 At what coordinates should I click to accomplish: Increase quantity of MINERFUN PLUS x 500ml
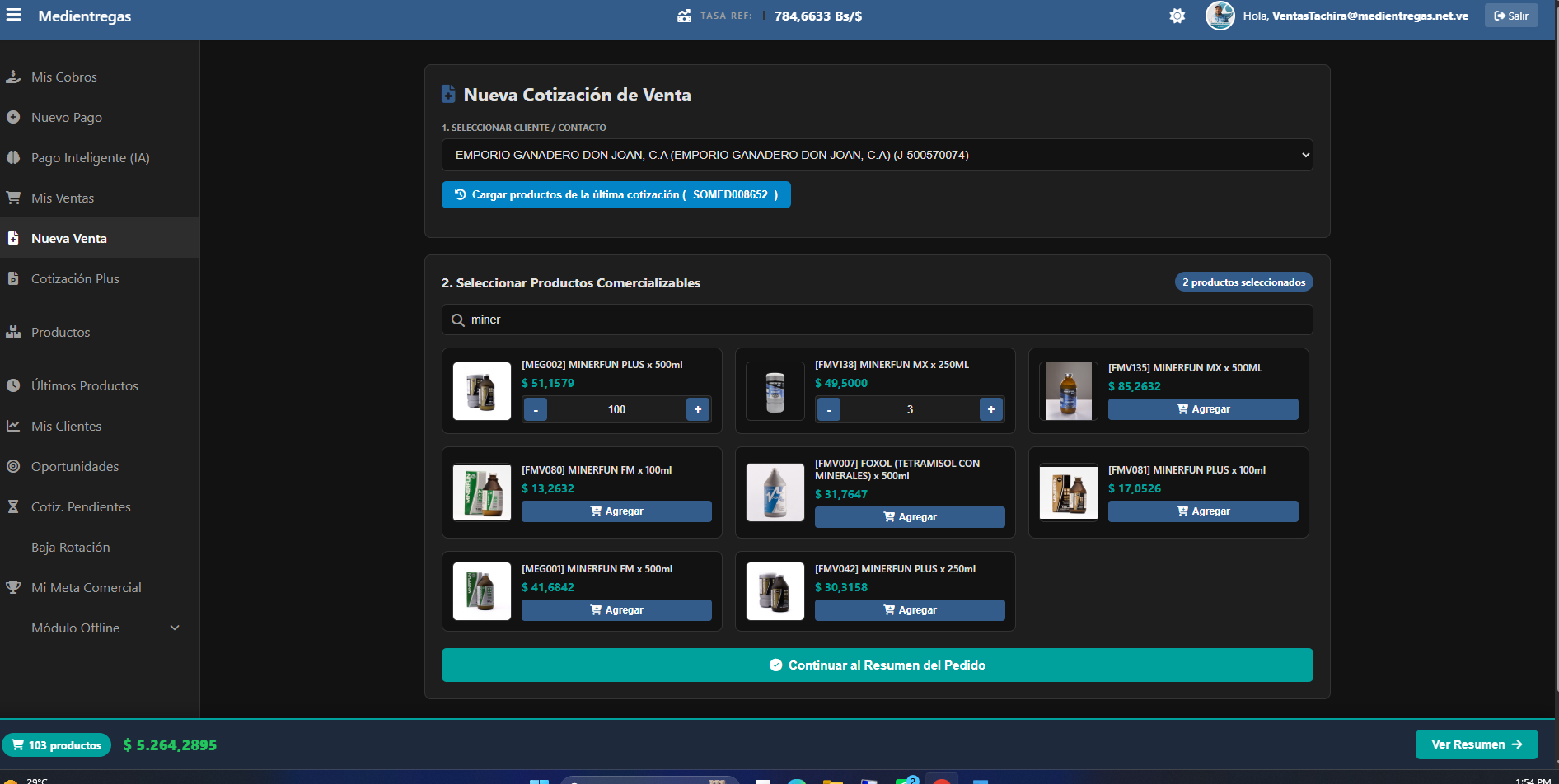pyautogui.click(x=698, y=409)
